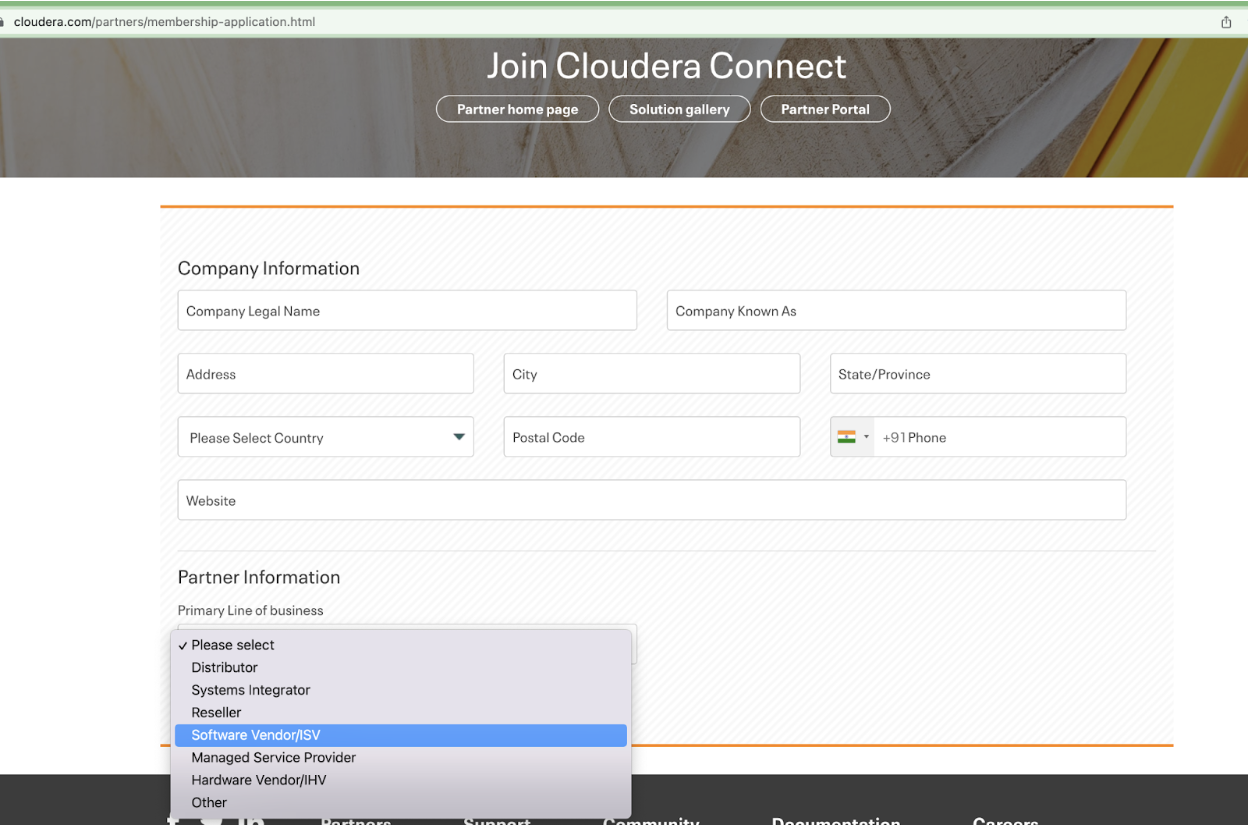
Task: Choose Managed Service Provider option
Action: pyautogui.click(x=401, y=757)
